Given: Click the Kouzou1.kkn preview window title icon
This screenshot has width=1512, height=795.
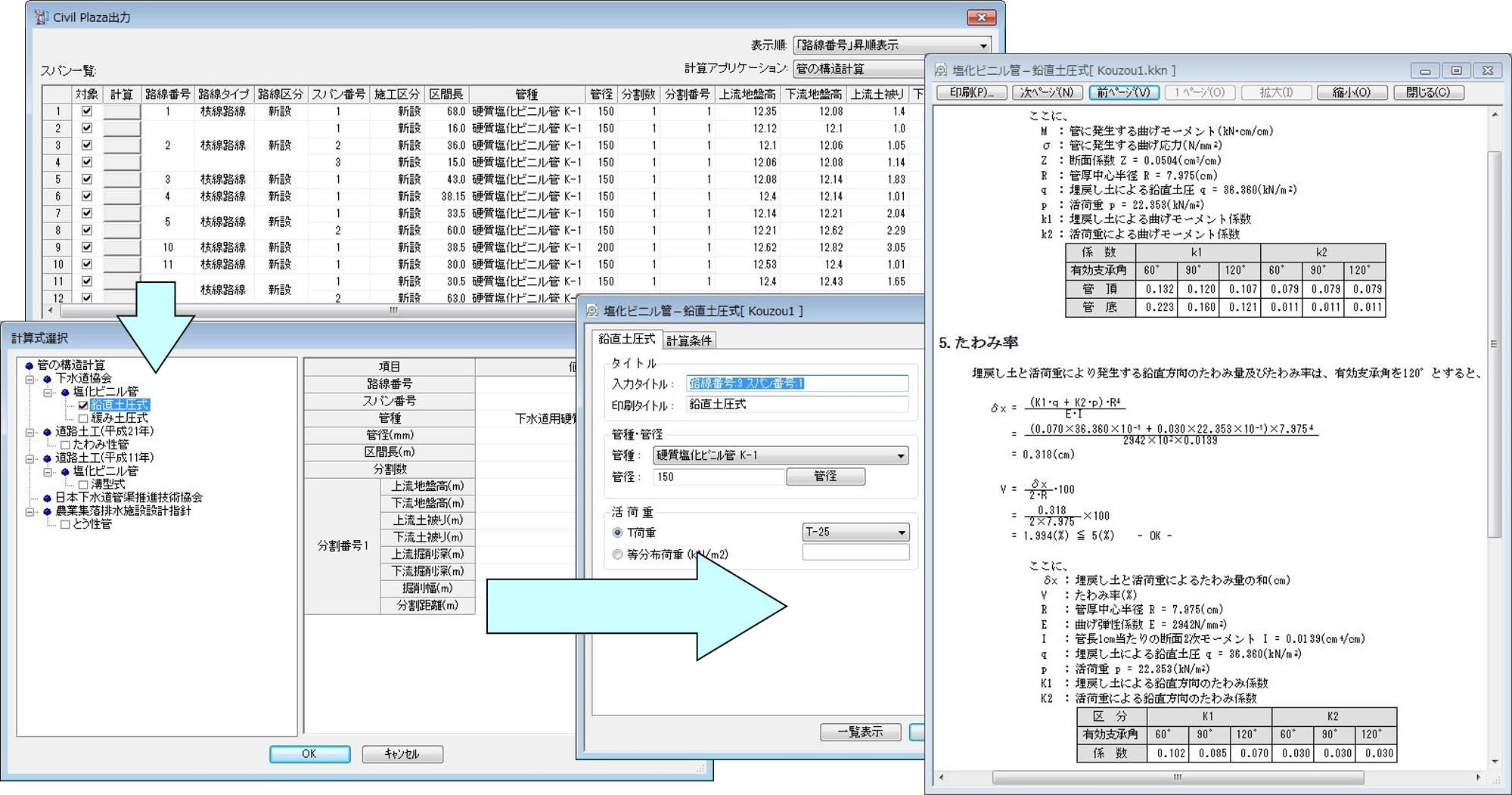Looking at the screenshot, I should (941, 70).
